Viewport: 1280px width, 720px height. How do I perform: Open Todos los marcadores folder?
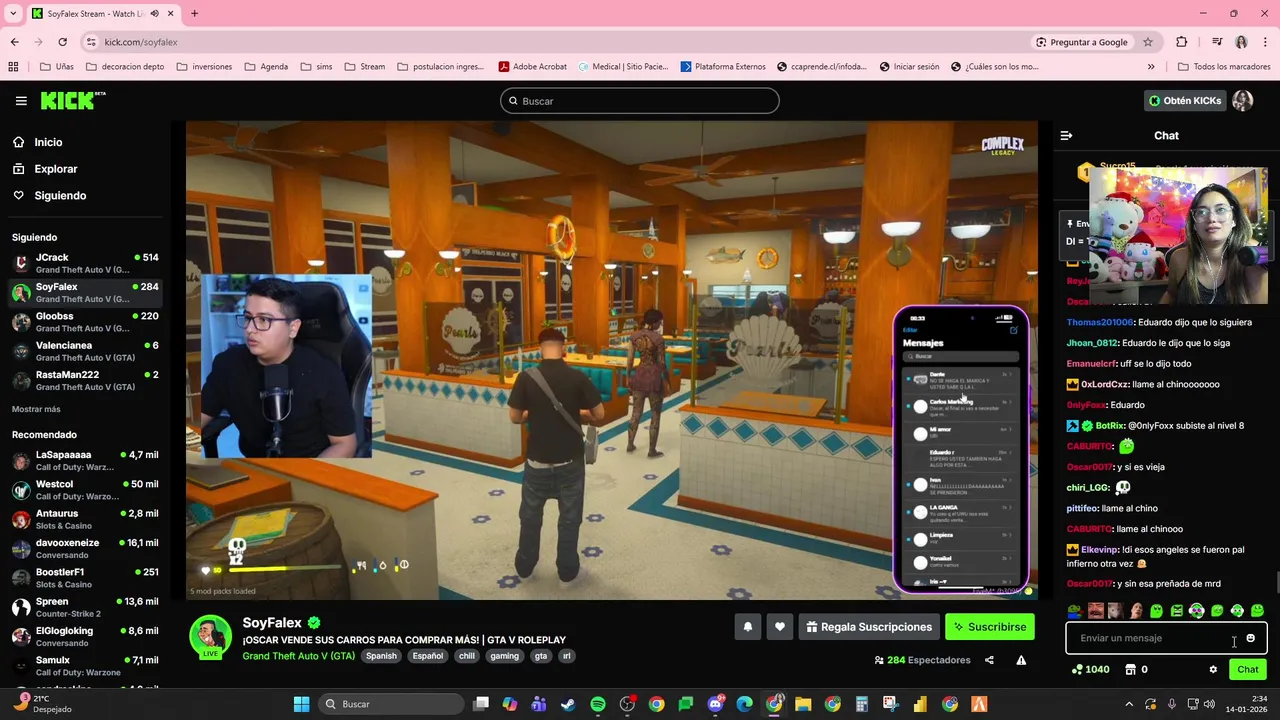pos(1223,67)
